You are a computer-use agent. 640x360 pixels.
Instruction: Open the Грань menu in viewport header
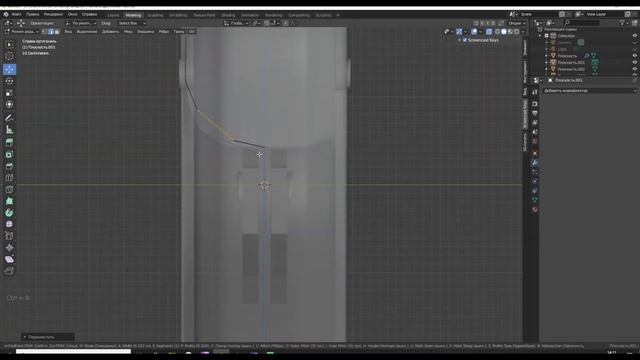(179, 31)
